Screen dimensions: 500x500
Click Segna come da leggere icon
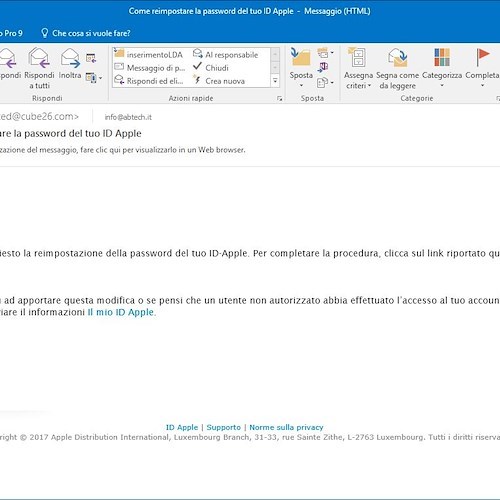click(397, 57)
